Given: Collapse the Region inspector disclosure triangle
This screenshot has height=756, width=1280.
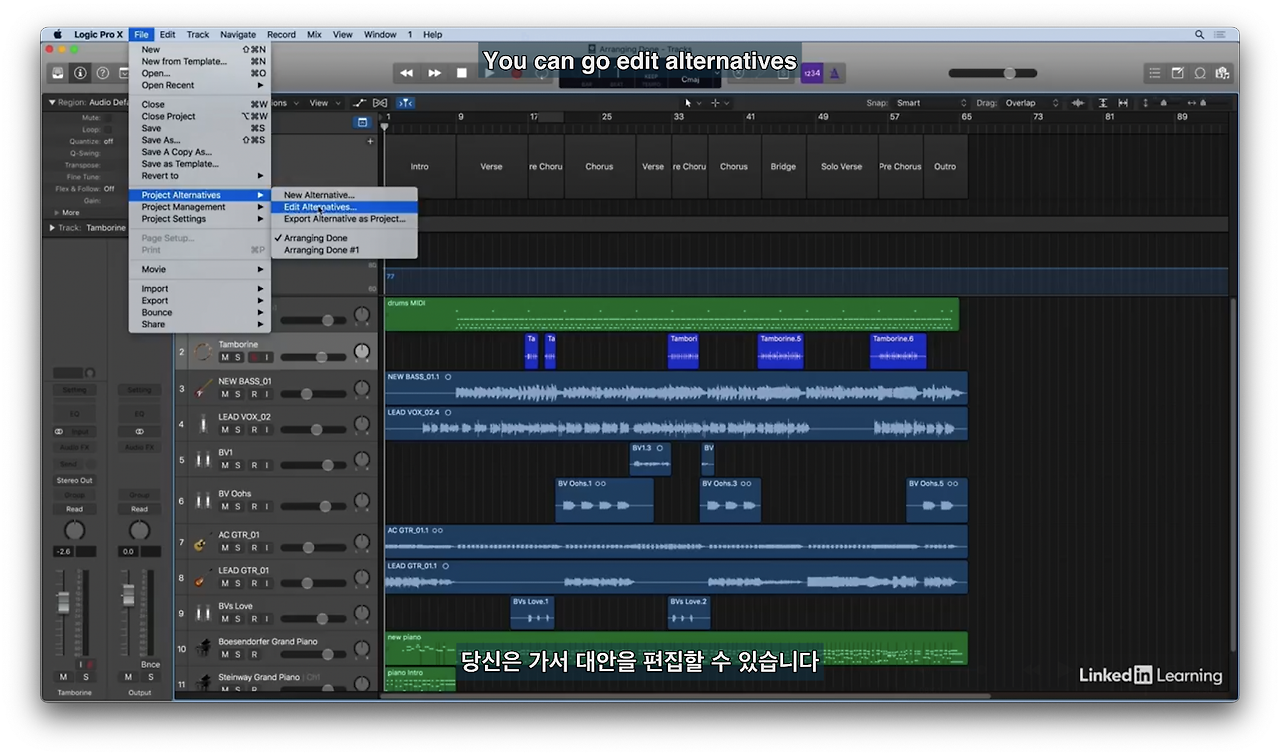Looking at the screenshot, I should 52,103.
